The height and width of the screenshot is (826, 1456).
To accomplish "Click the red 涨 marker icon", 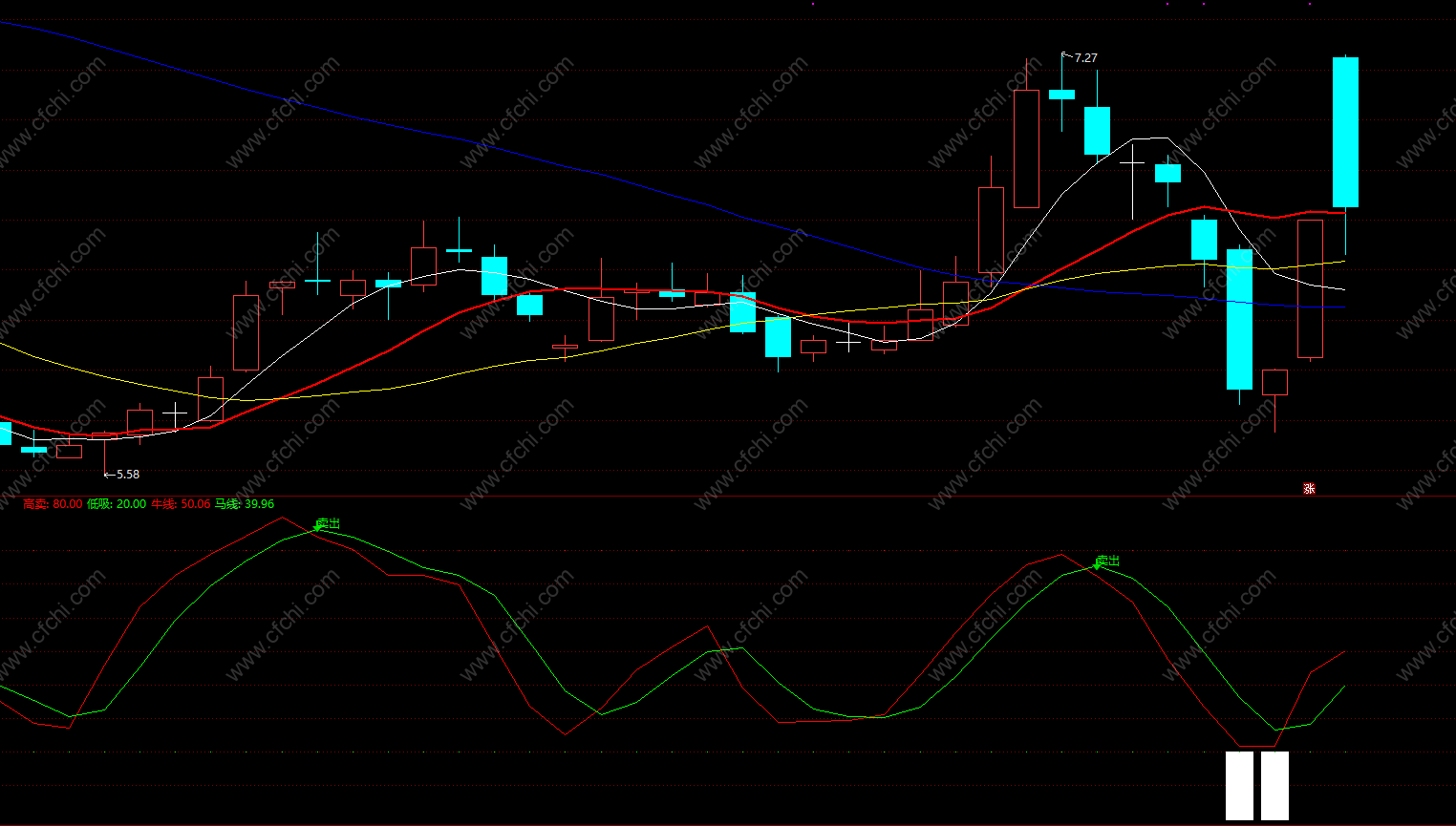I will (x=1309, y=489).
